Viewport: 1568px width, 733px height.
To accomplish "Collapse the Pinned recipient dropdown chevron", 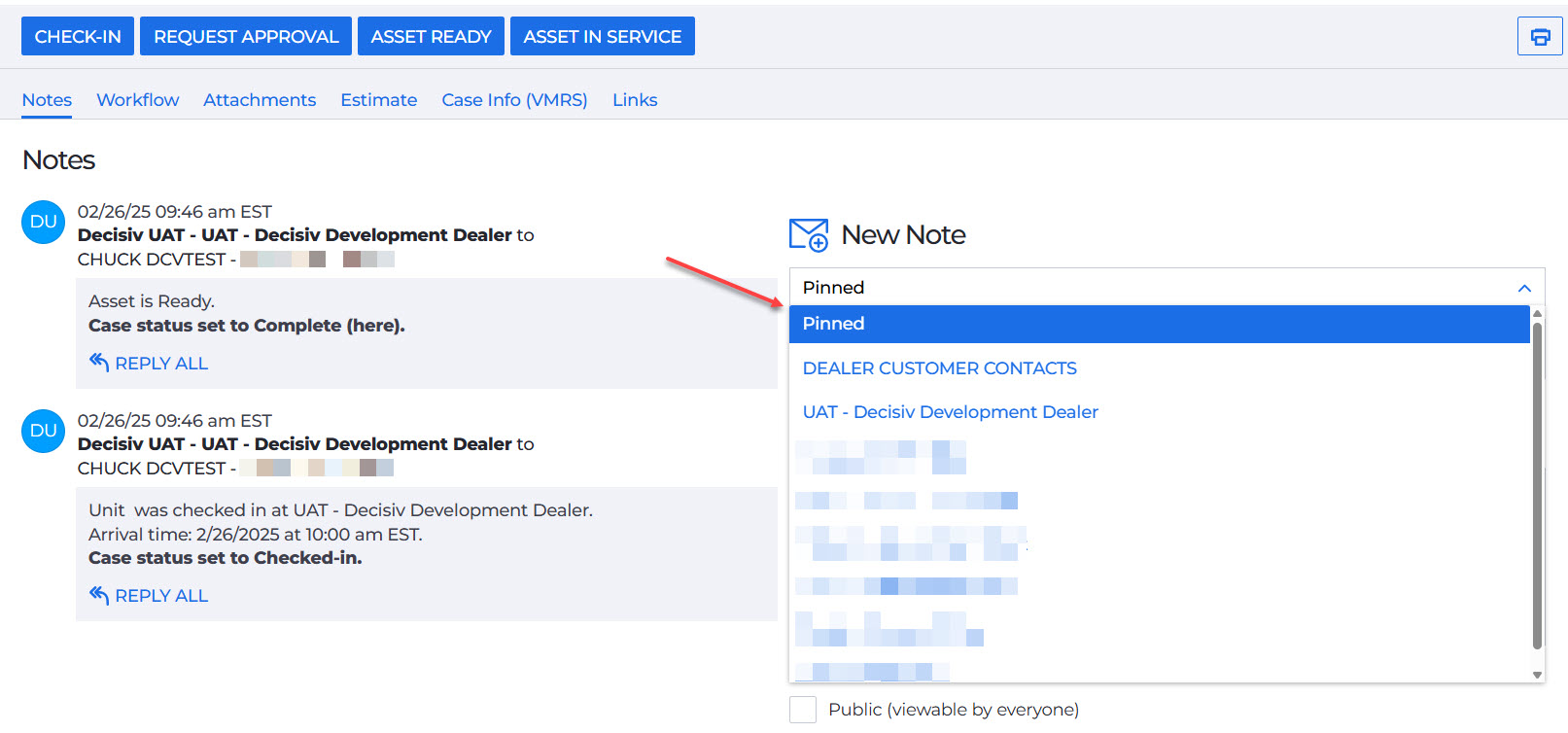I will (1524, 288).
